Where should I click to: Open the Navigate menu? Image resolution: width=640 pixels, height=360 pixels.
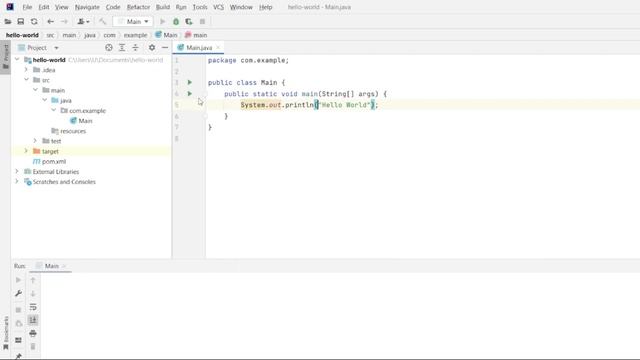point(87,7)
